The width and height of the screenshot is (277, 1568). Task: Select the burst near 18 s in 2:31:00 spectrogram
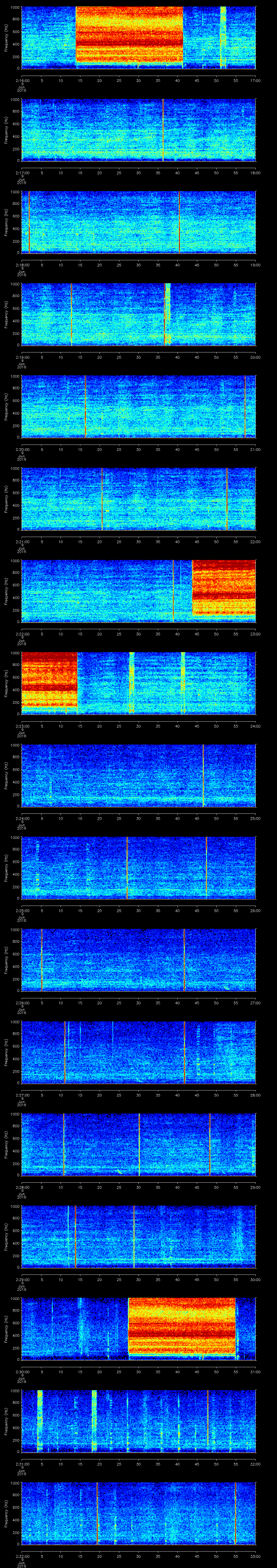pos(94,1421)
